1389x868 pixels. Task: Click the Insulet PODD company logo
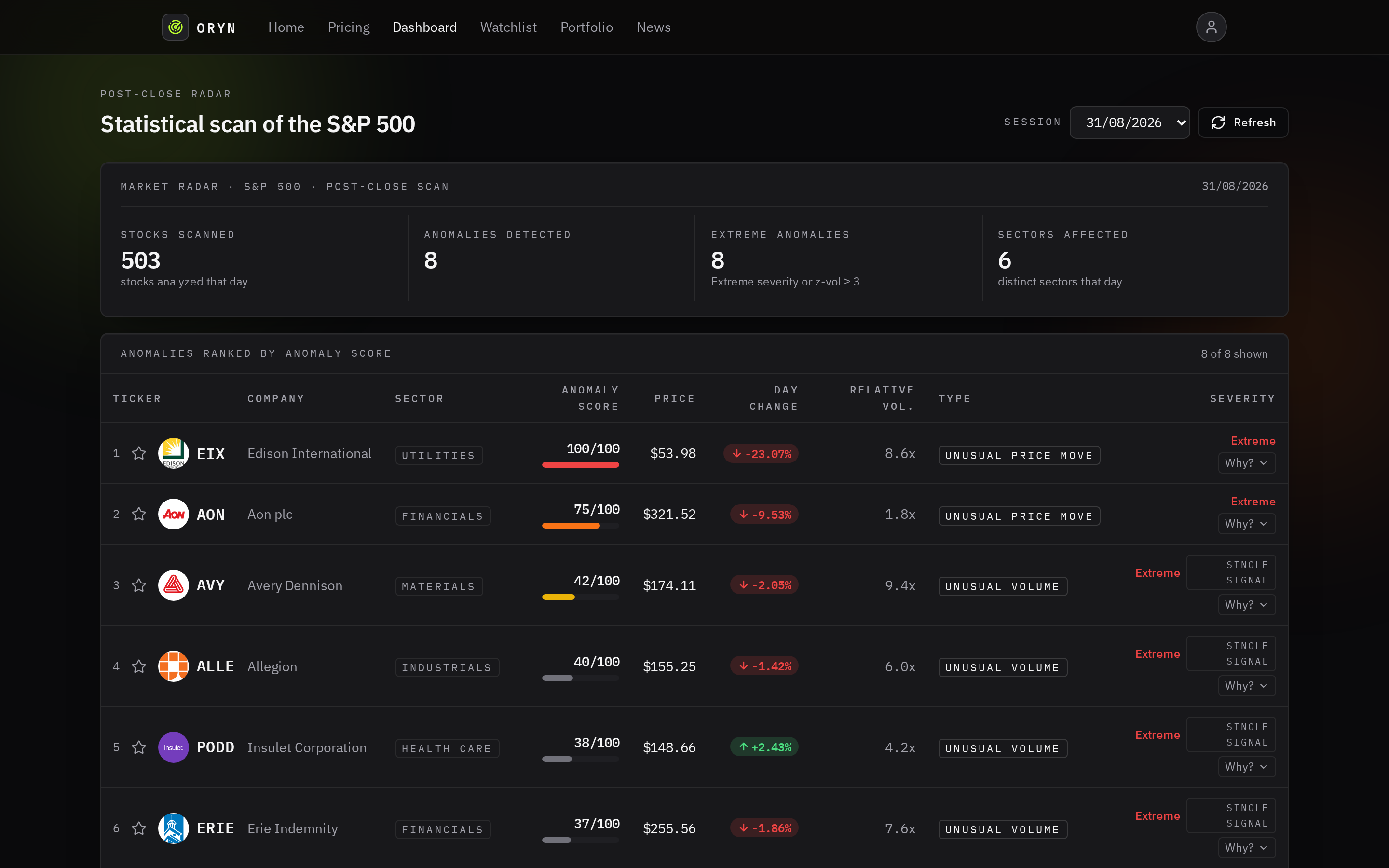173,747
